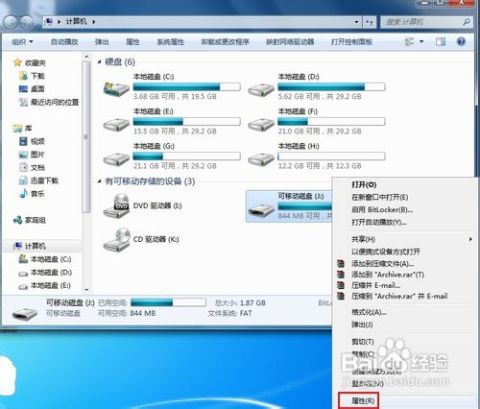This screenshot has height=409, width=480.
Task: Select 打开(O) in the context menu
Action: 364,185
